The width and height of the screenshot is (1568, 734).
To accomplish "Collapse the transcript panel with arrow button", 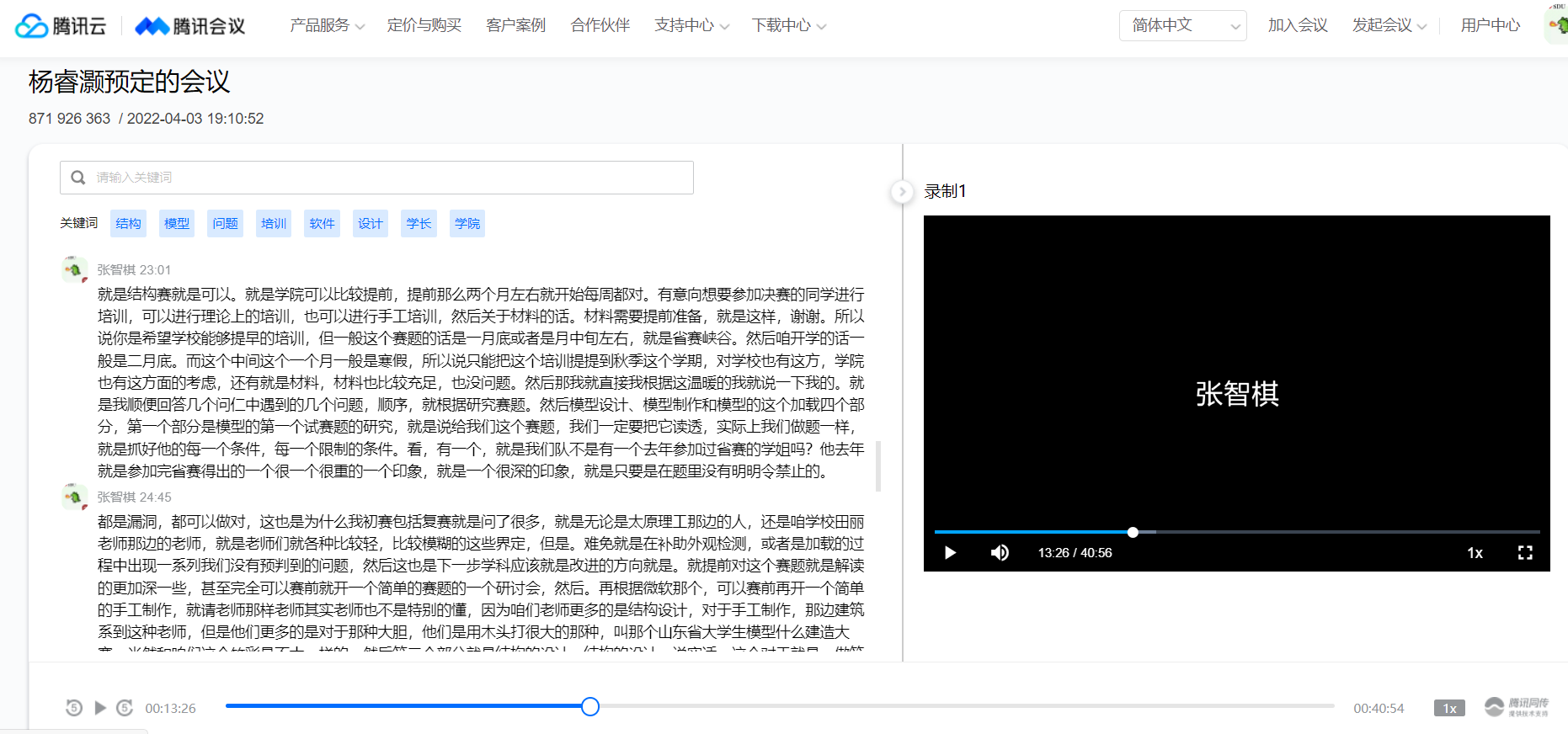I will [902, 192].
